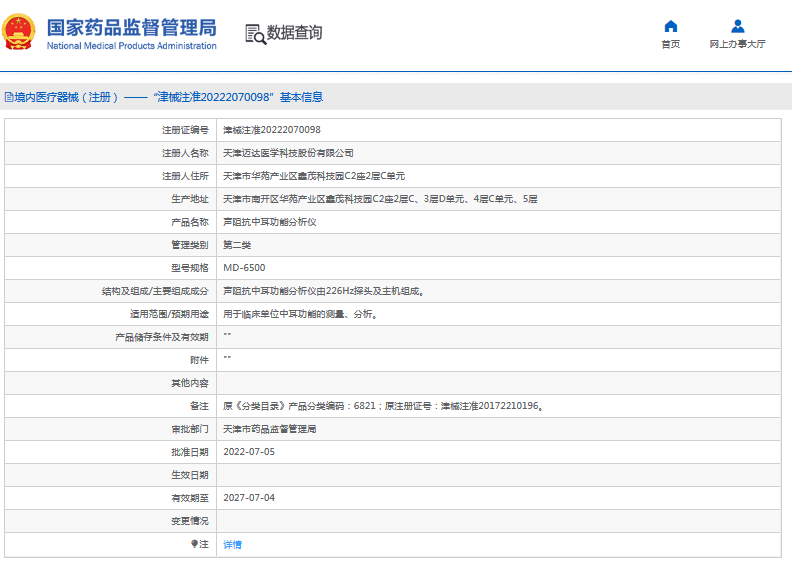Click the 注册证编号 row label

(x=185, y=130)
